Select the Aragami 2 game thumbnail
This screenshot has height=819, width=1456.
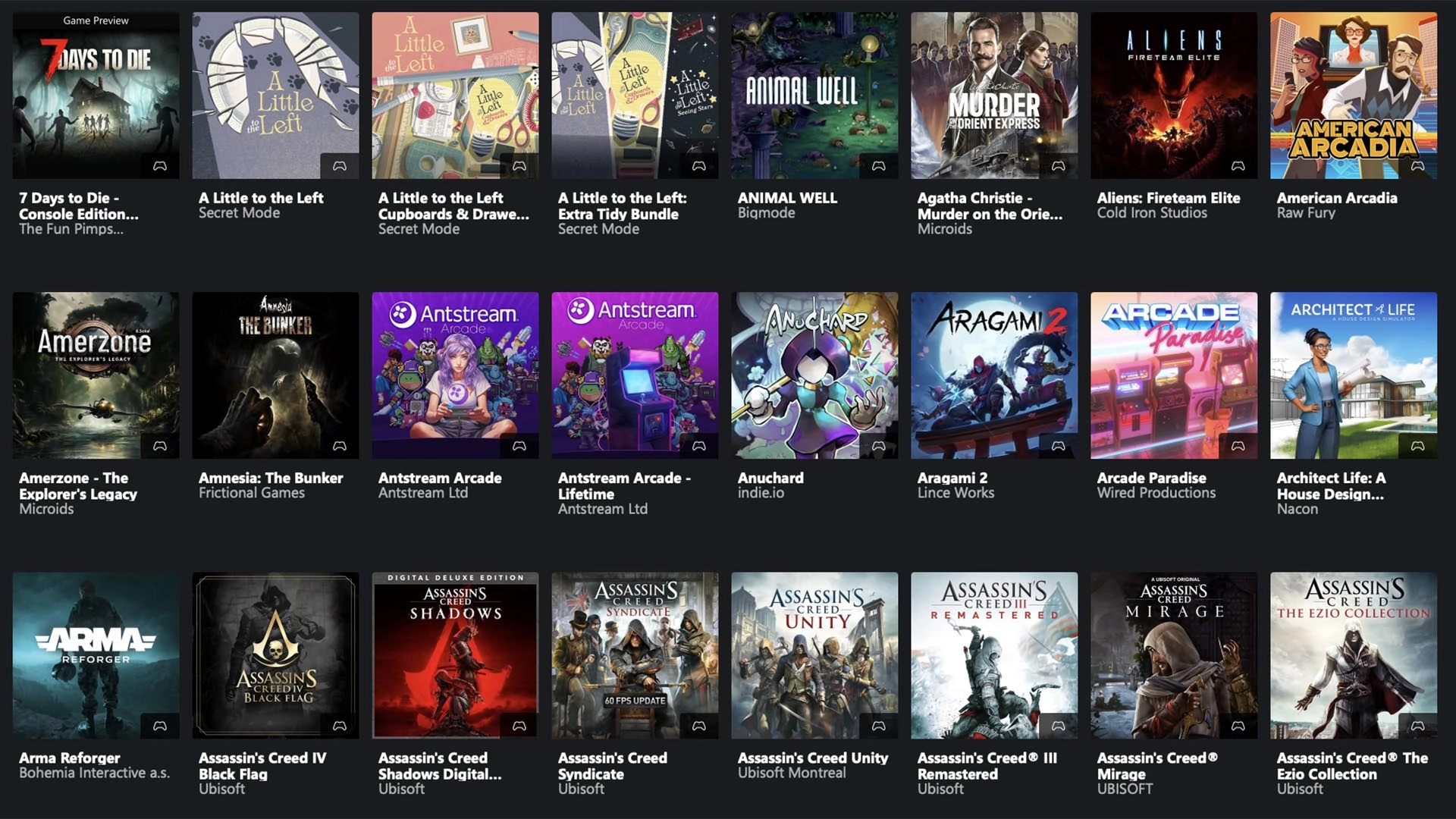point(994,375)
